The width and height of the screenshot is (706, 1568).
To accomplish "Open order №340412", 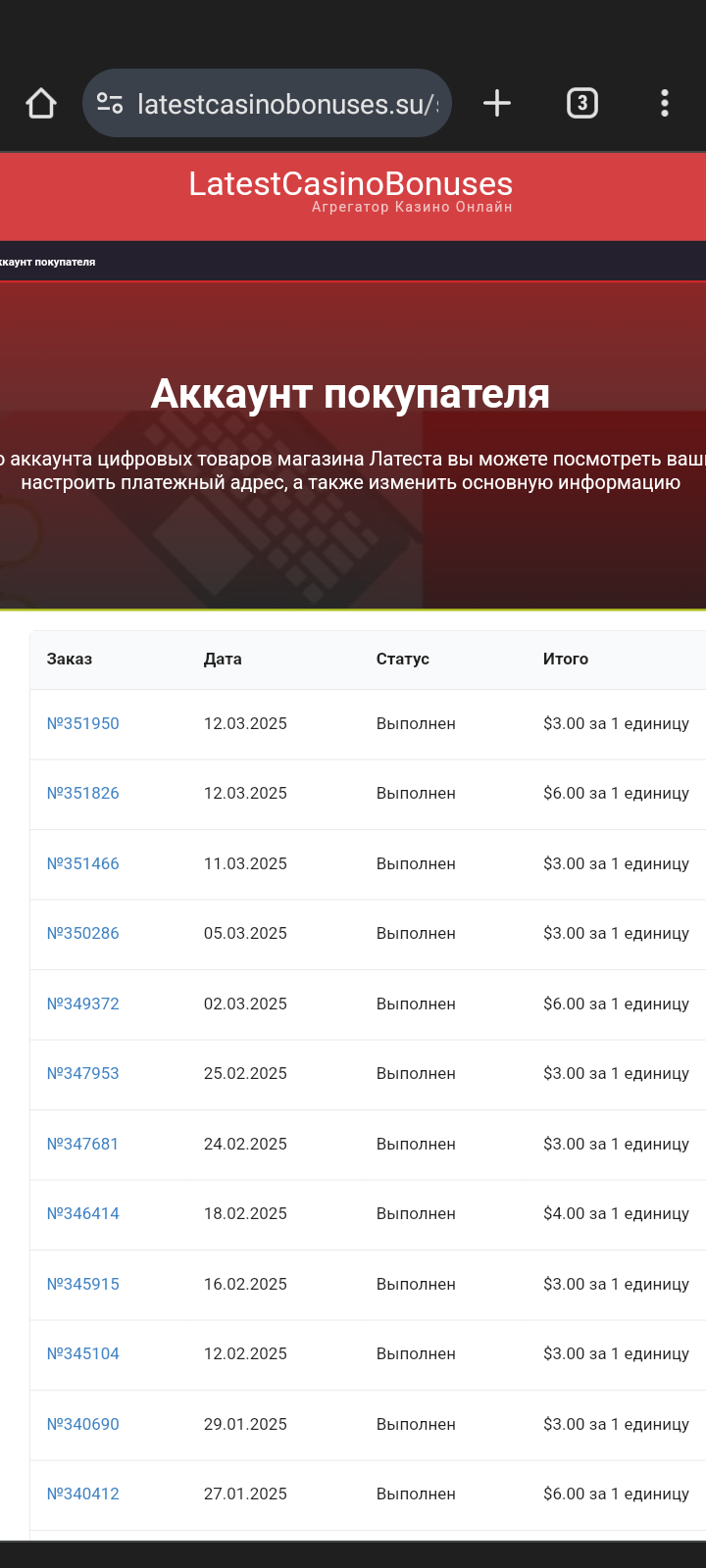I will (83, 1494).
